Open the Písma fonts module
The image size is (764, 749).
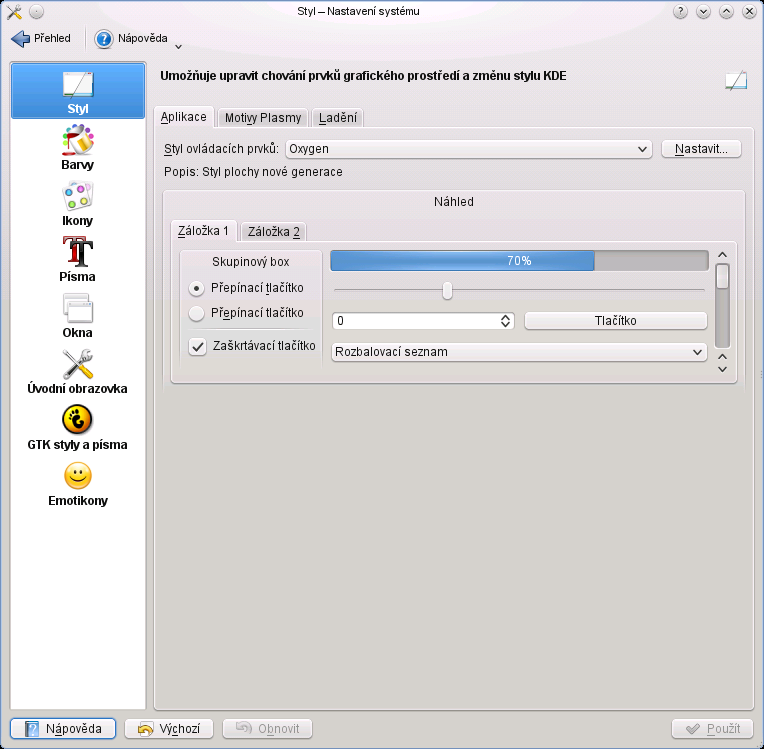click(x=77, y=259)
